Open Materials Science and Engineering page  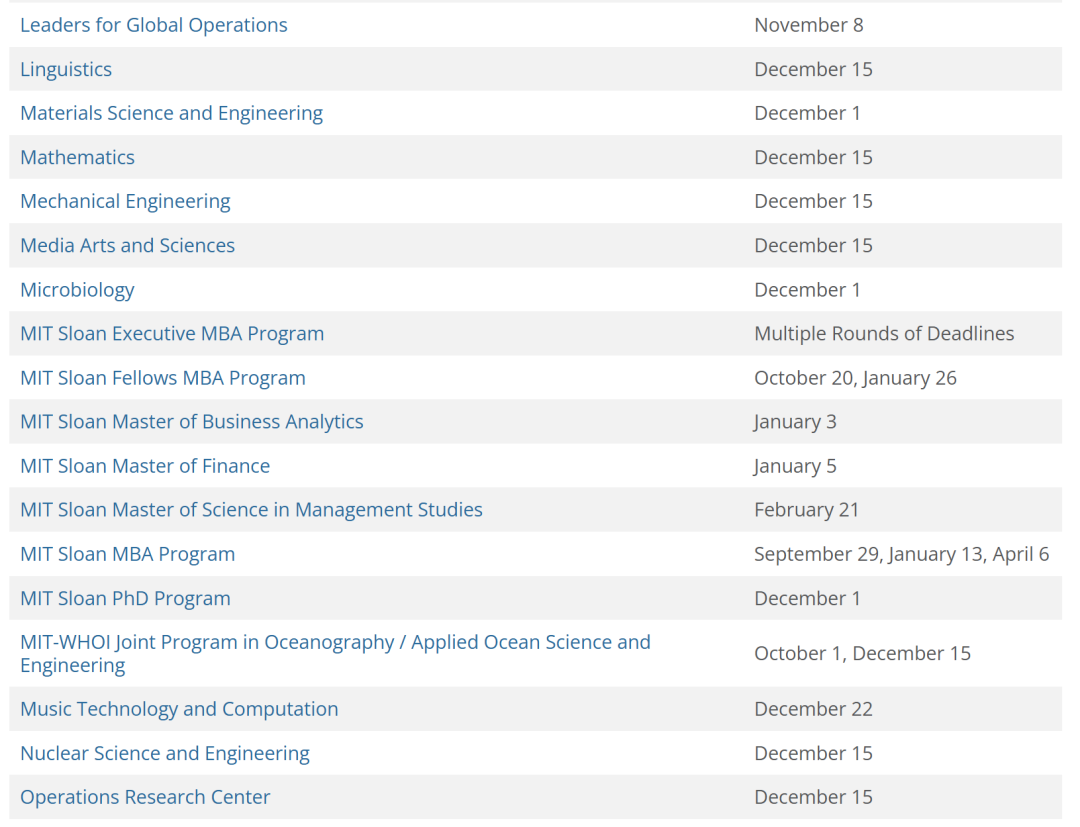pos(171,113)
